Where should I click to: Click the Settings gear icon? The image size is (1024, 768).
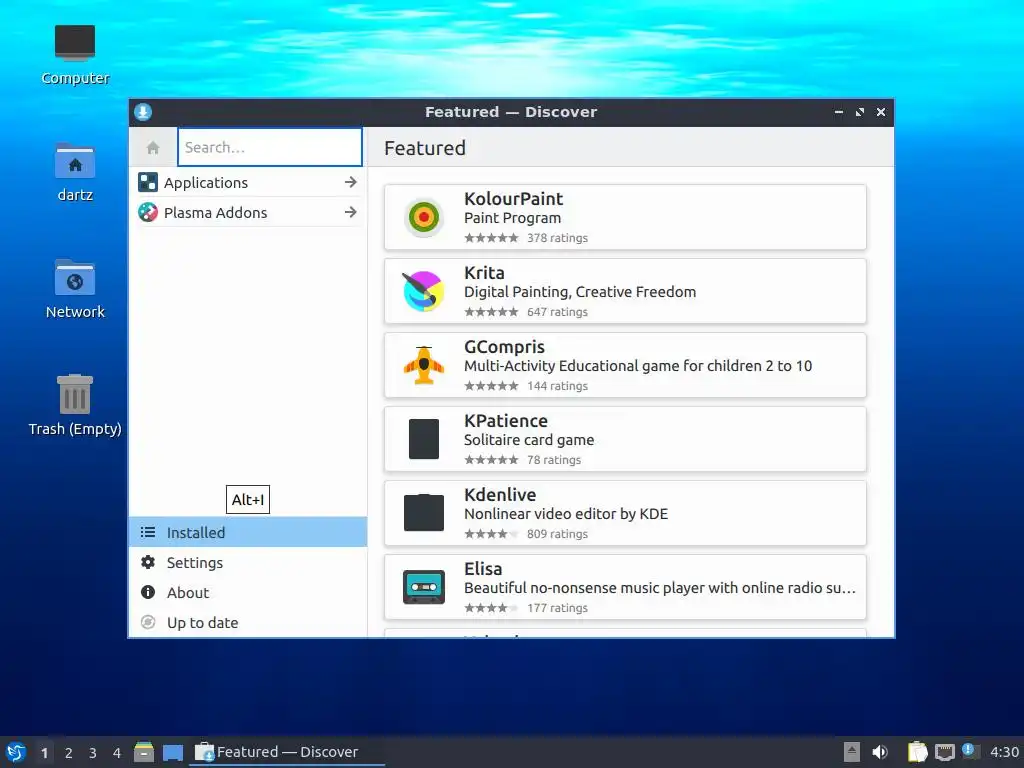coord(148,562)
